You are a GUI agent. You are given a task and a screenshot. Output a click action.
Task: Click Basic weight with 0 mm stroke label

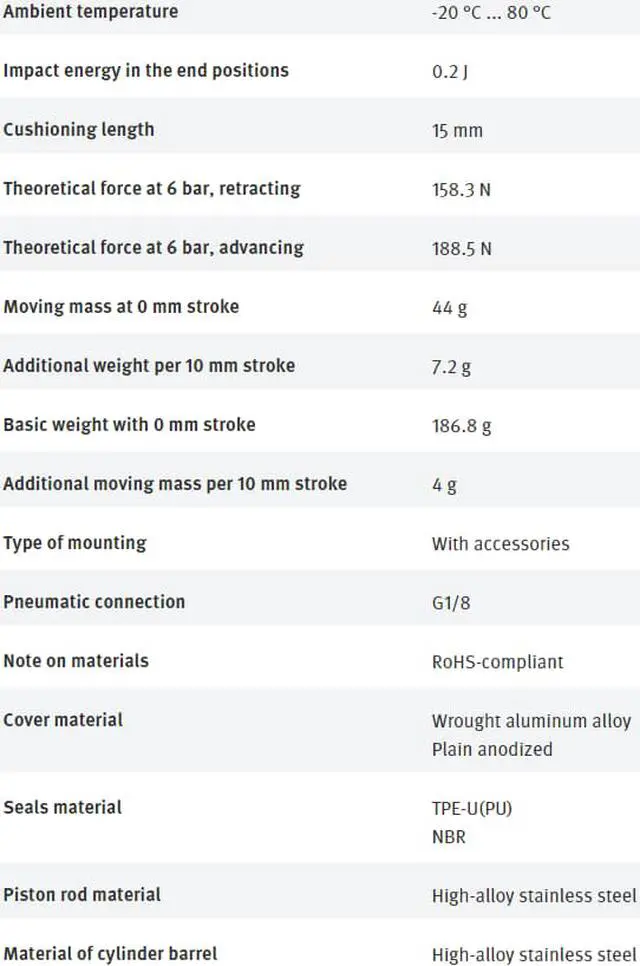(129, 425)
